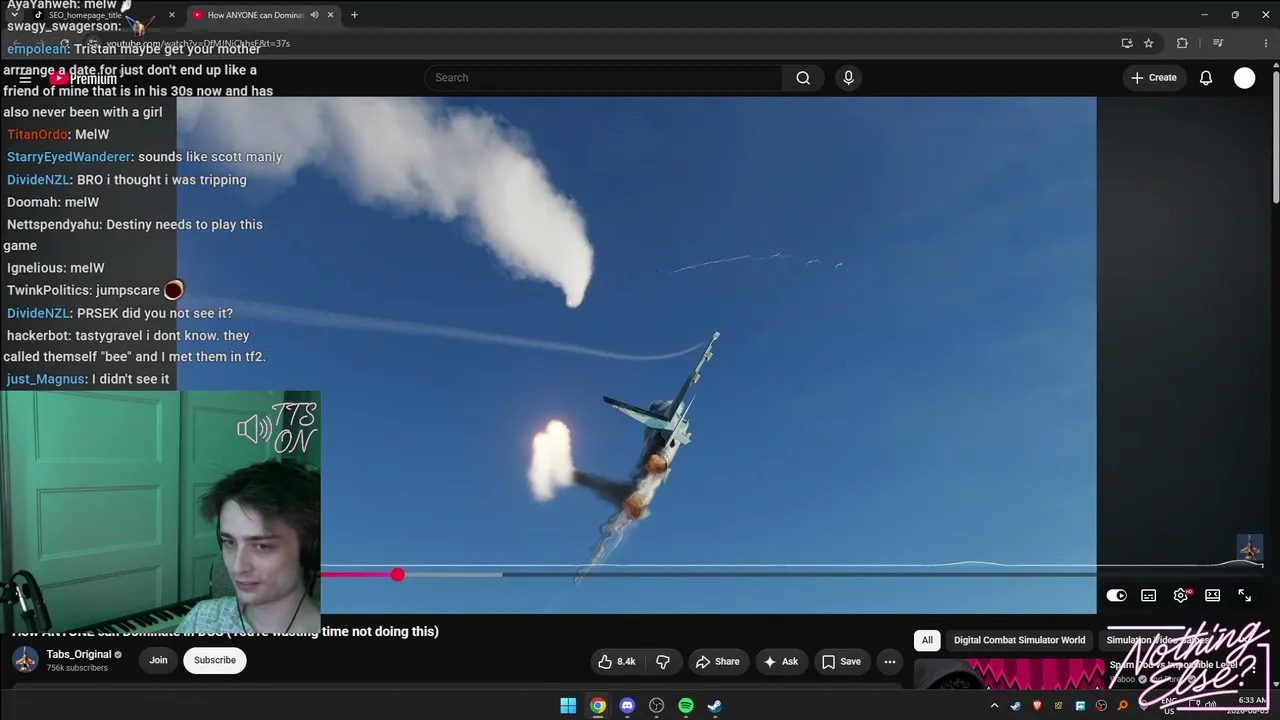Open the YouTube account avatar menu
Screen dimensions: 1280x720
[x=1244, y=78]
